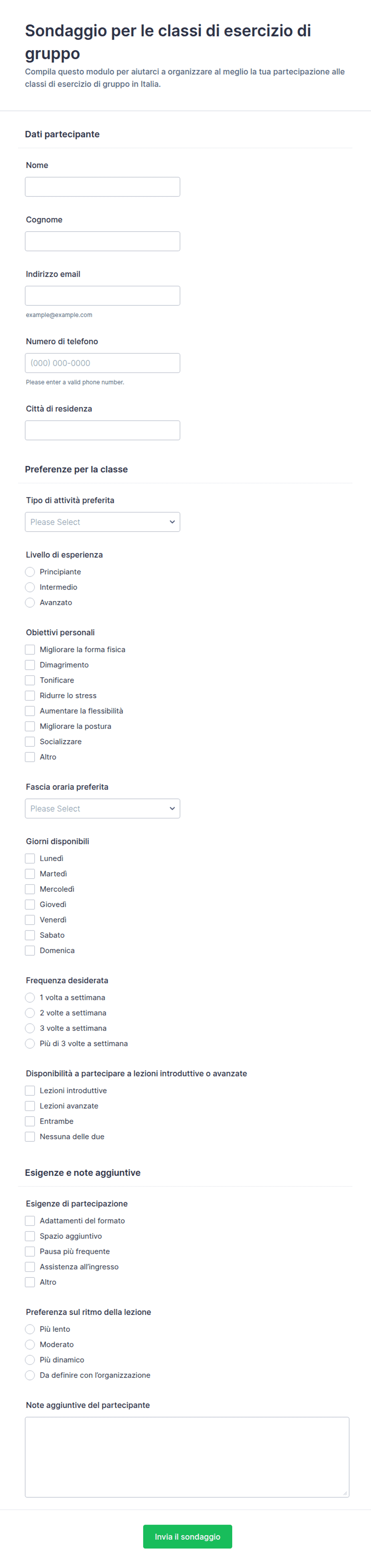Tick the Lezioni introduttive checkbox
Image resolution: width=371 pixels, height=1568 pixels.
tap(30, 1090)
